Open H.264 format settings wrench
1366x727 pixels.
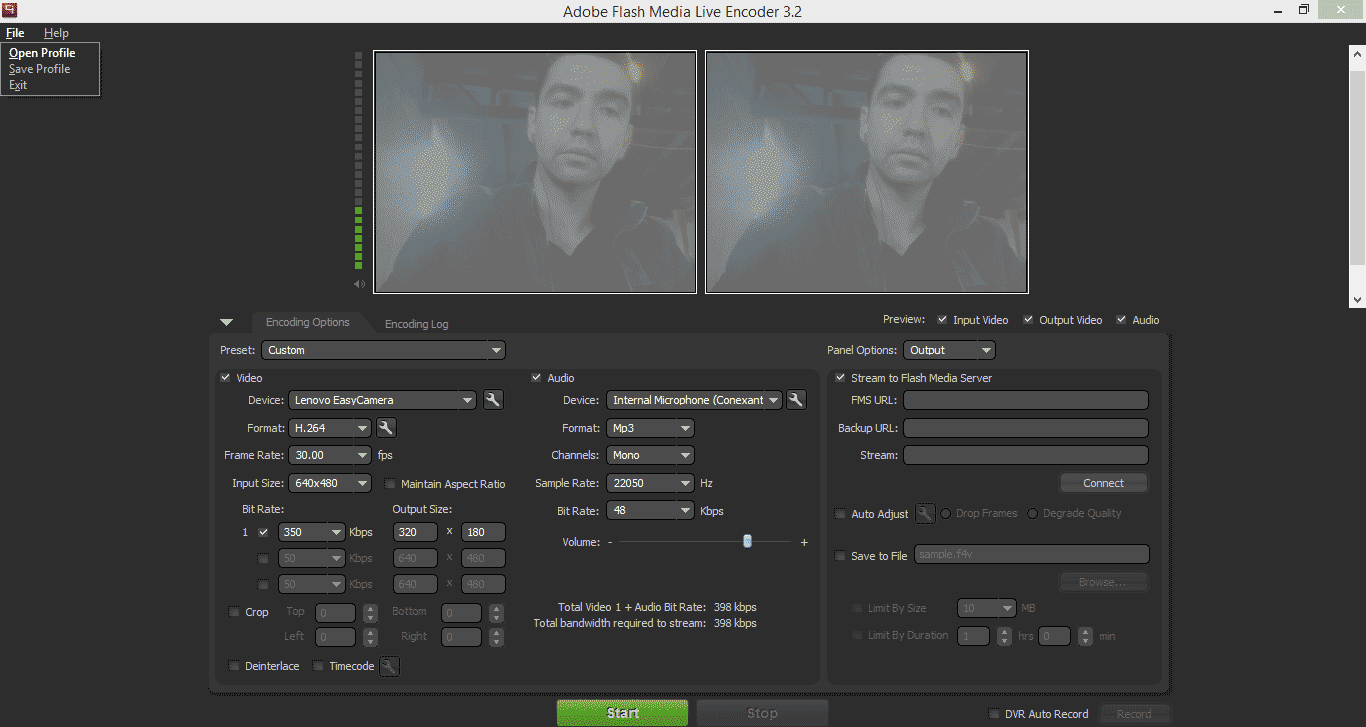(386, 428)
